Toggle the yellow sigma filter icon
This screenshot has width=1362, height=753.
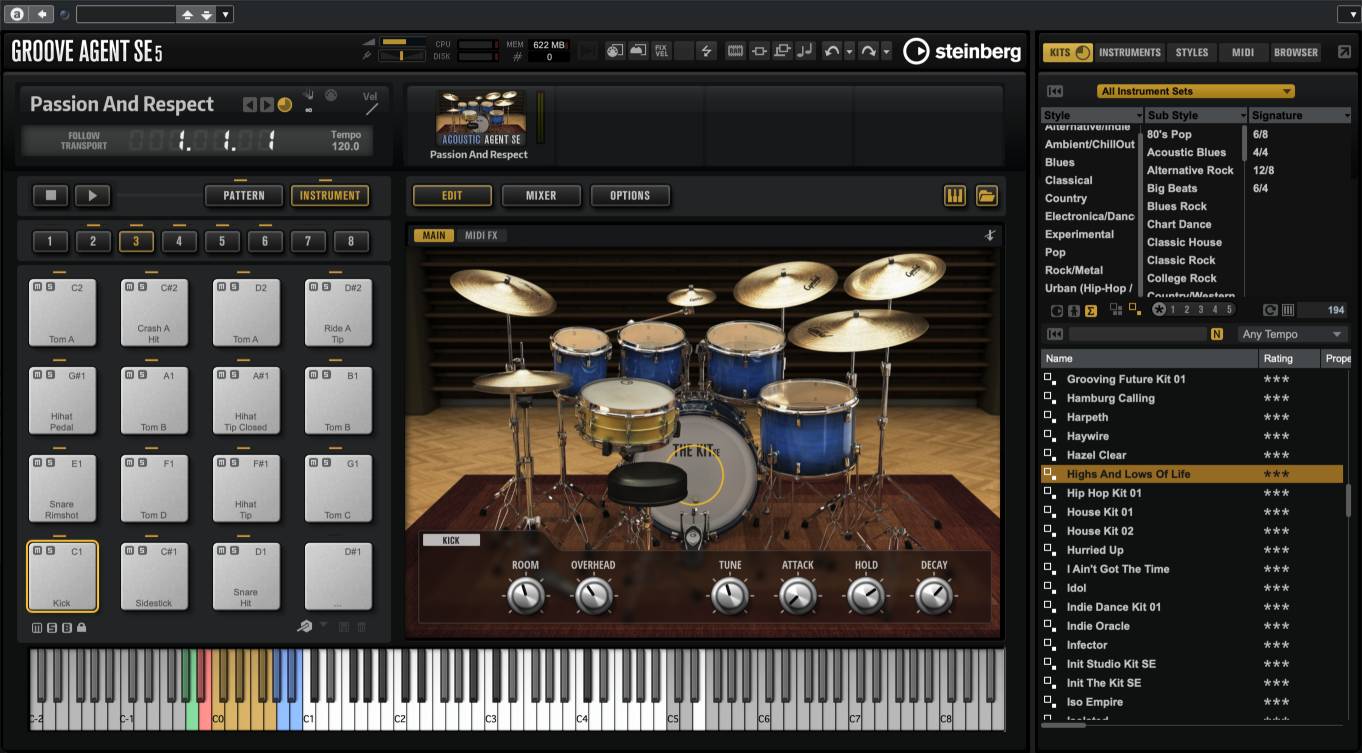pos(1091,310)
